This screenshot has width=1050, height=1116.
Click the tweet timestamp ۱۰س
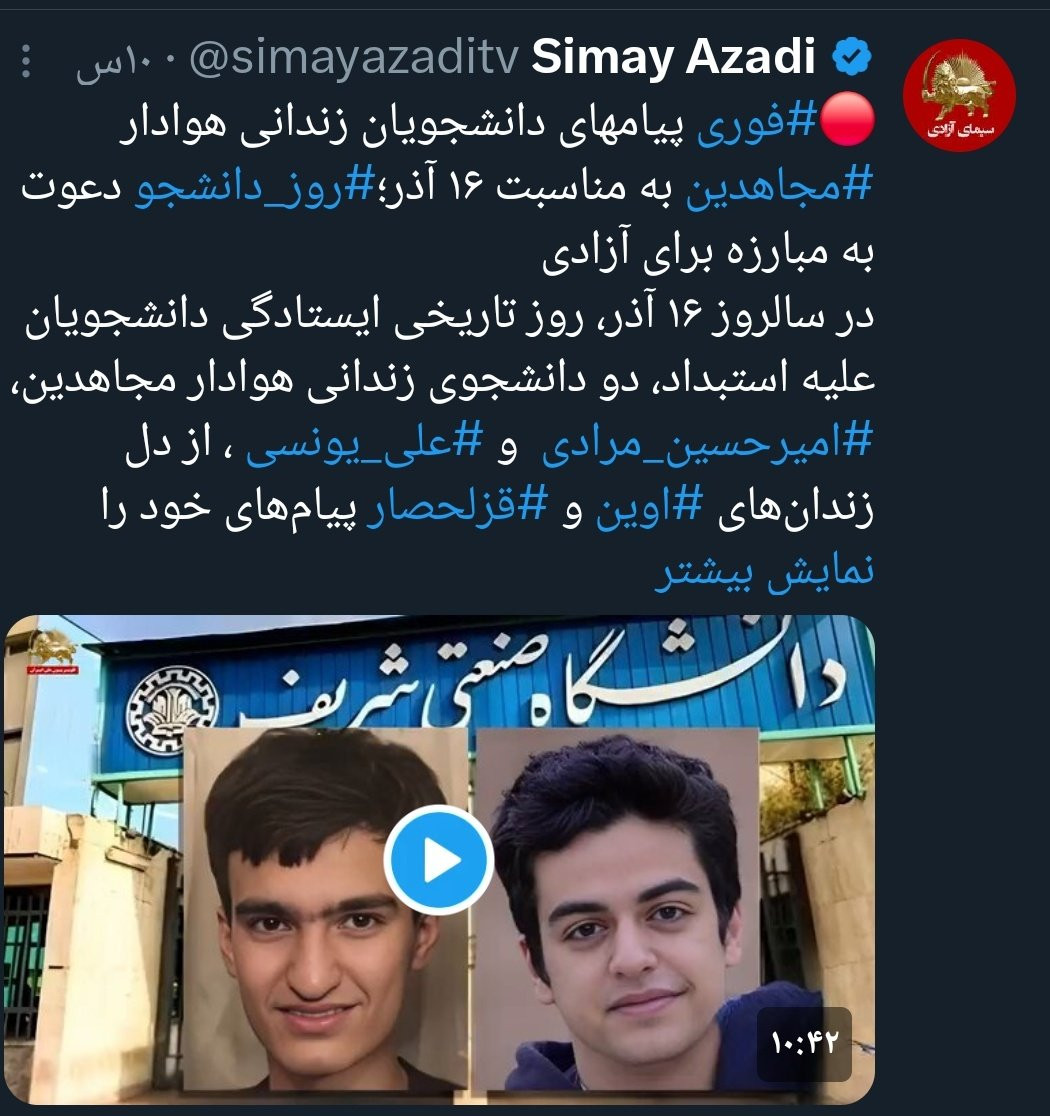pyautogui.click(x=107, y=63)
